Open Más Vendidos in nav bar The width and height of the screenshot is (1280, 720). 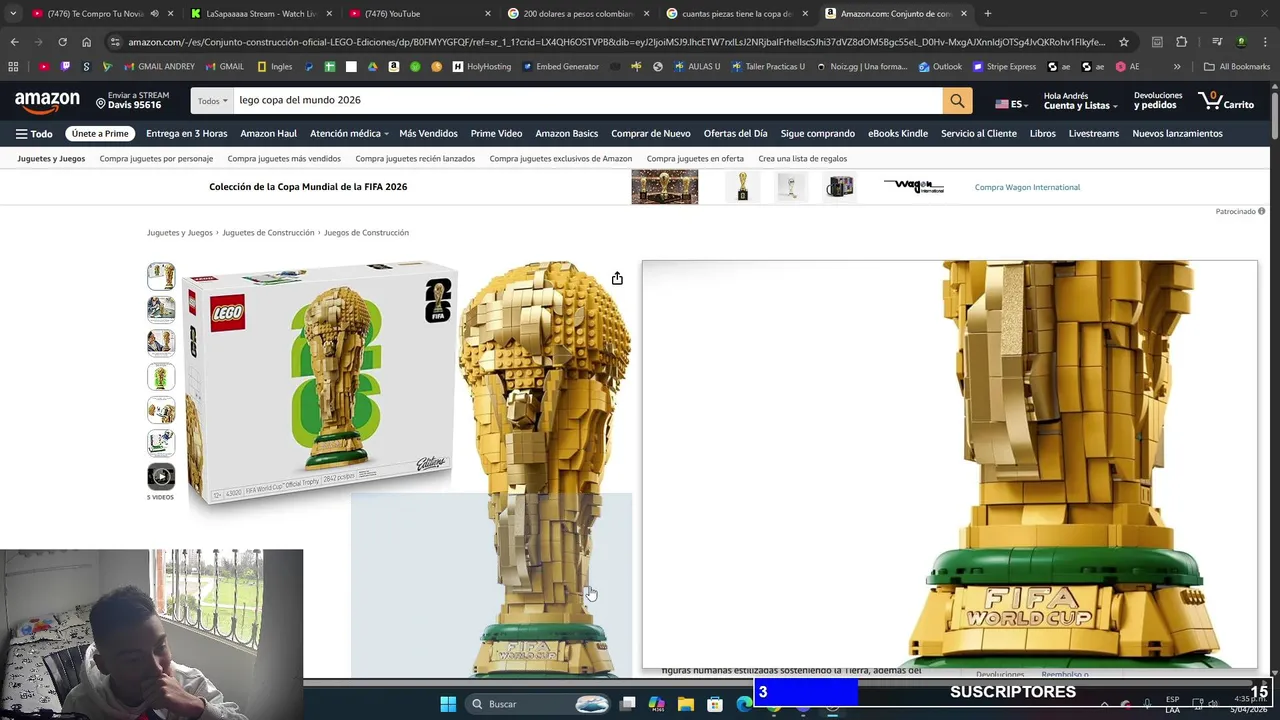click(428, 134)
